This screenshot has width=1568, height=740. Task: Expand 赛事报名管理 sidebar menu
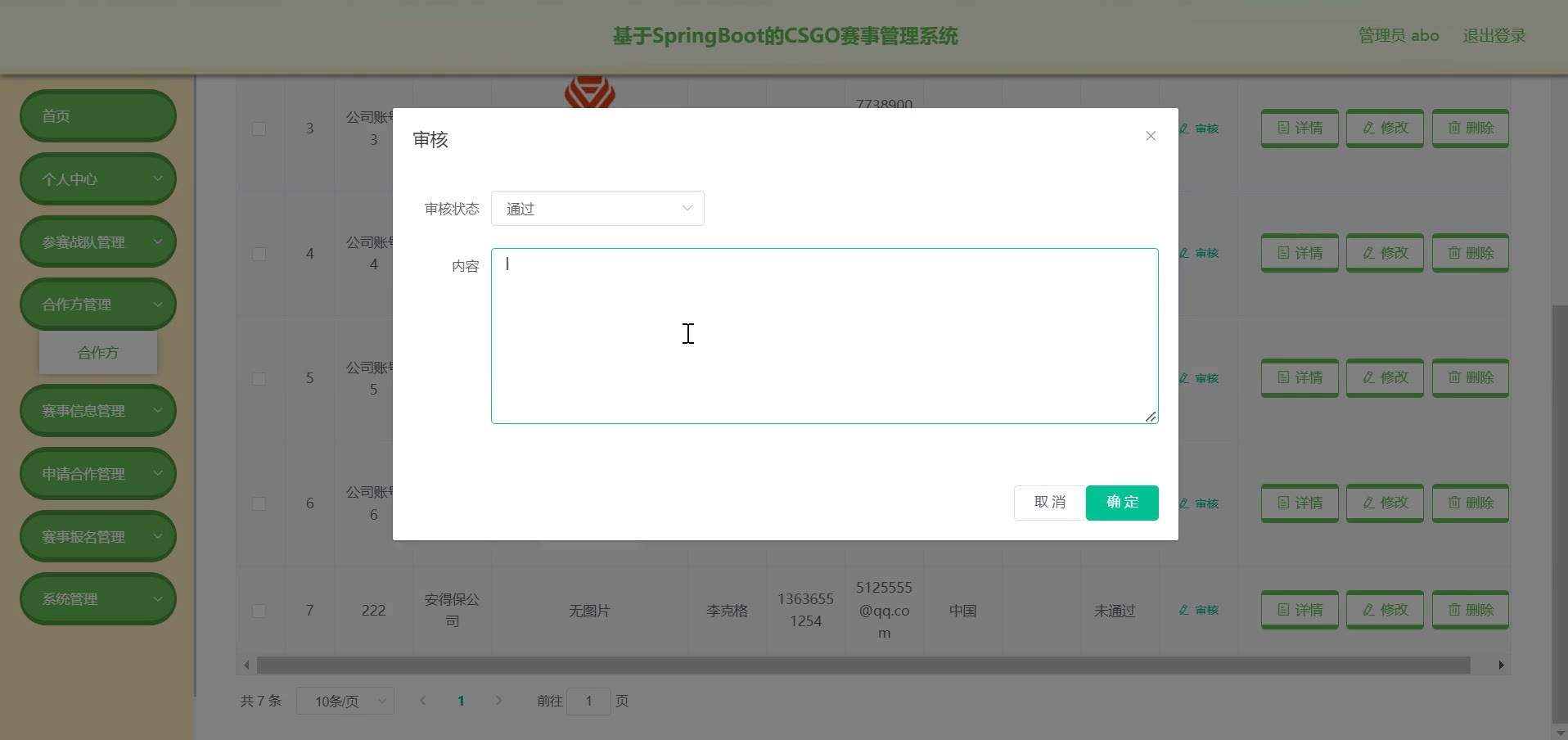(x=98, y=537)
